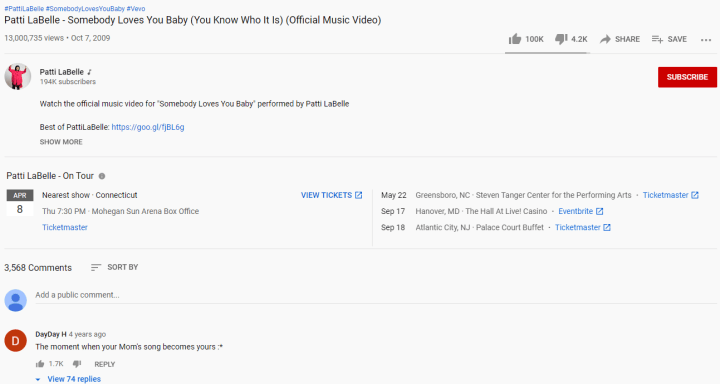Click the Add a public comment field
Viewport: 720px width, 384px height.
376,295
